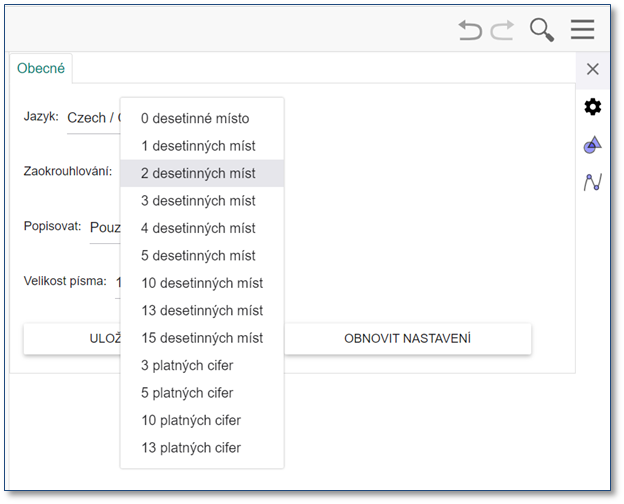Choose 15 desetinných míst option
Screen dimensions: 624x504
(x=202, y=338)
